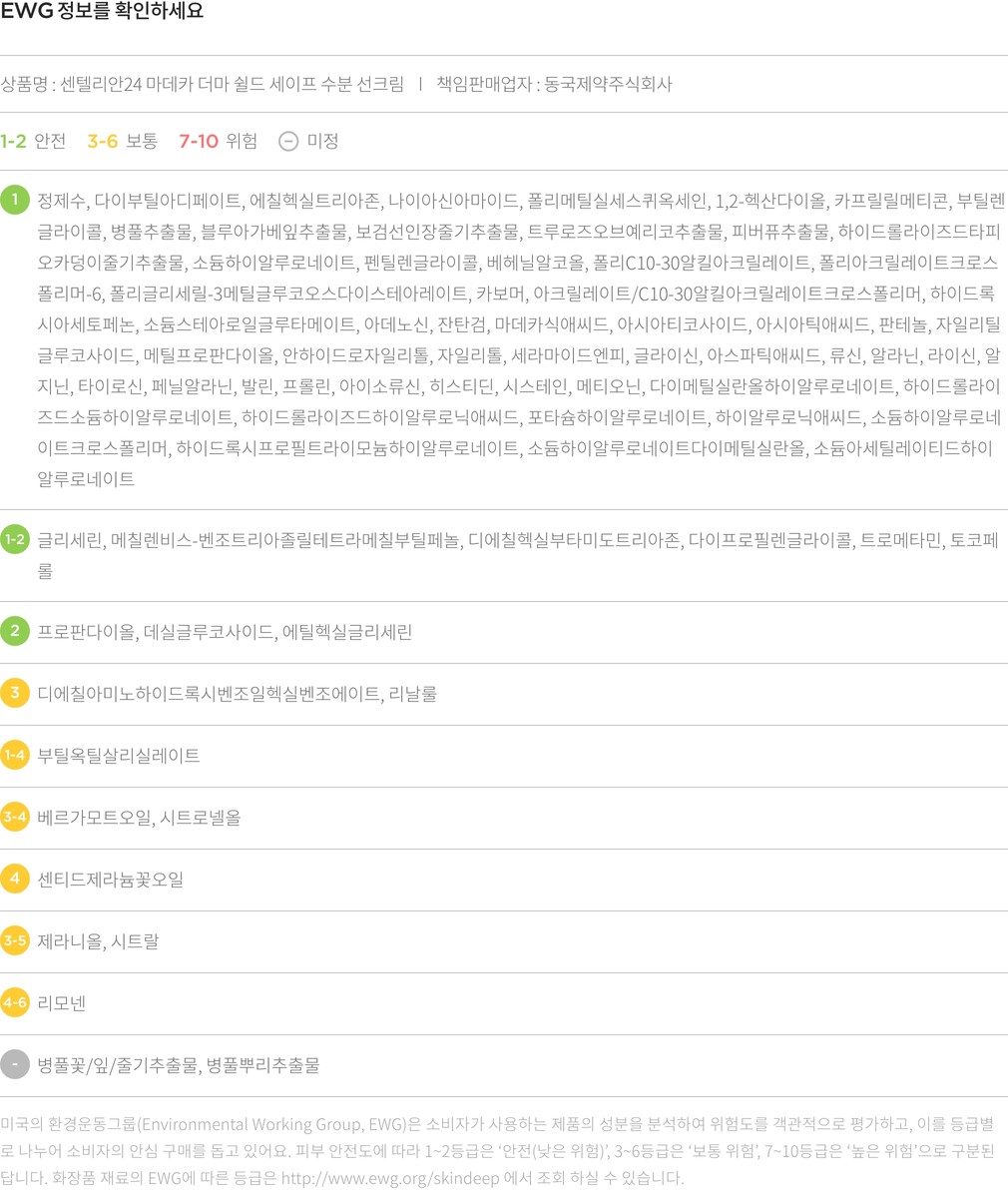Select the green grade 2 badge
Viewport: 1008px width, 1192px height.
[x=15, y=631]
